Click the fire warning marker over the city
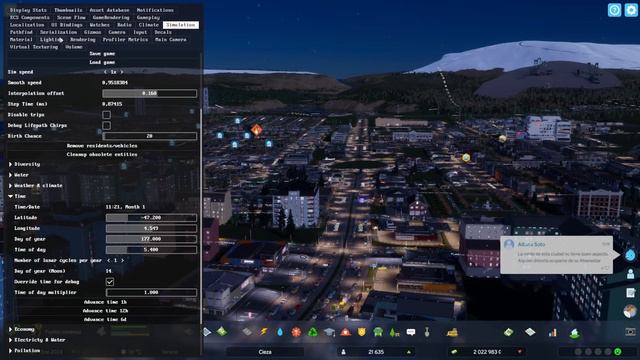Image resolution: width=640 pixels, height=360 pixels. tap(256, 130)
